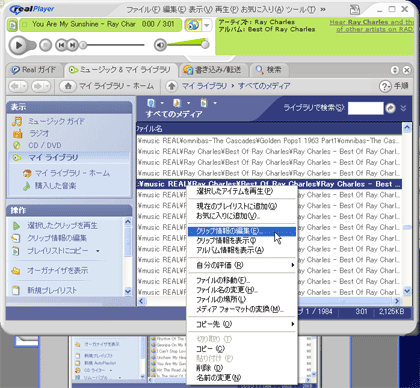Select マイ ライブラリ in the sidebar

[x=53, y=158]
